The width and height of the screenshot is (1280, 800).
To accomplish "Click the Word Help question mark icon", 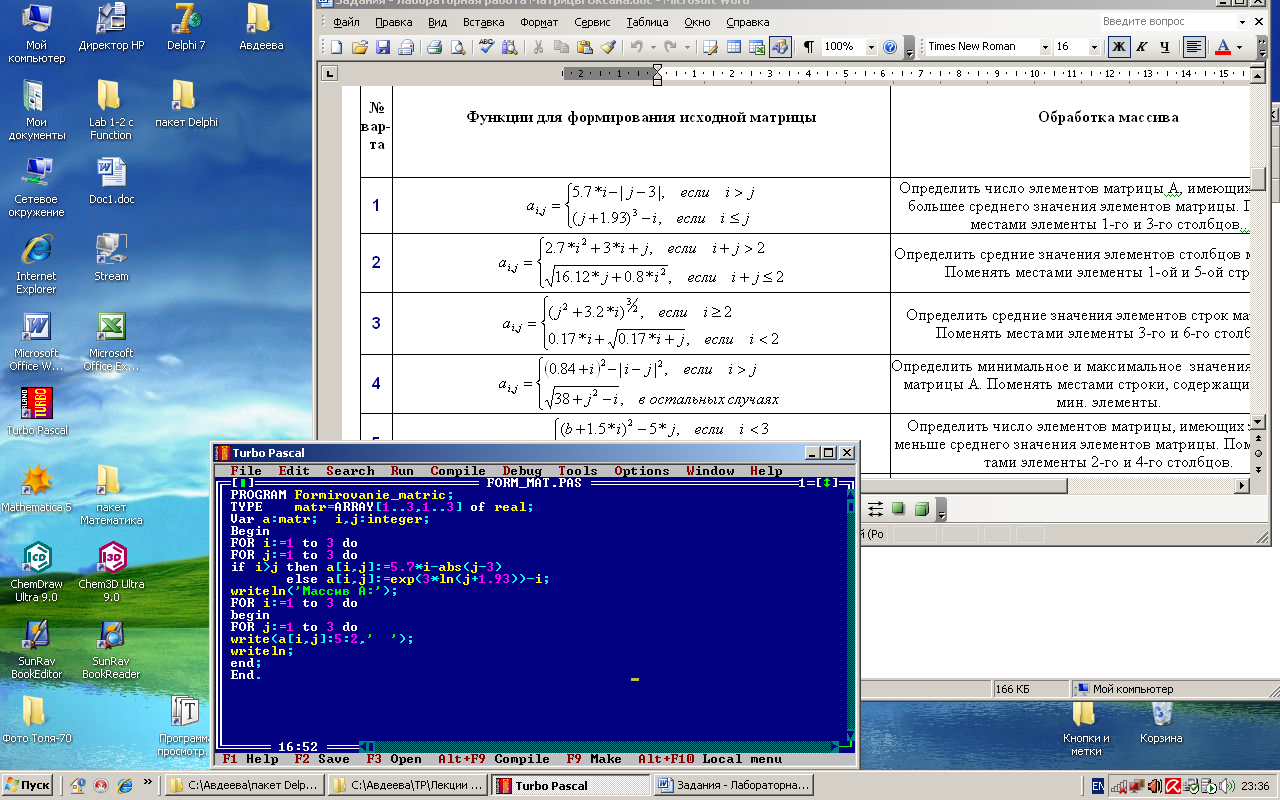I will [890, 47].
